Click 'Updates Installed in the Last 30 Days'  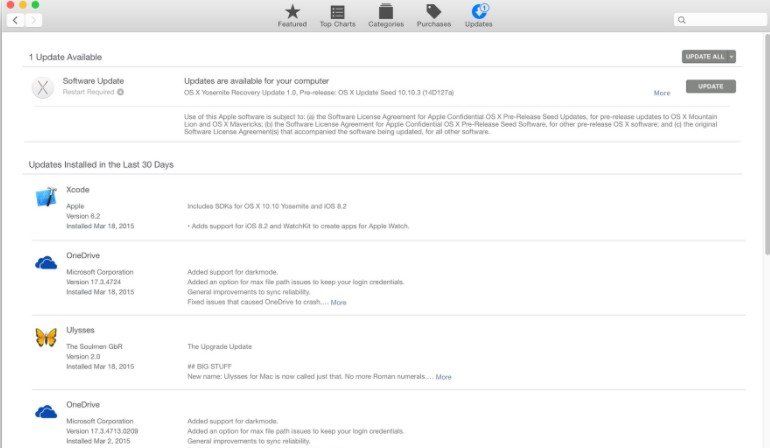[101, 165]
